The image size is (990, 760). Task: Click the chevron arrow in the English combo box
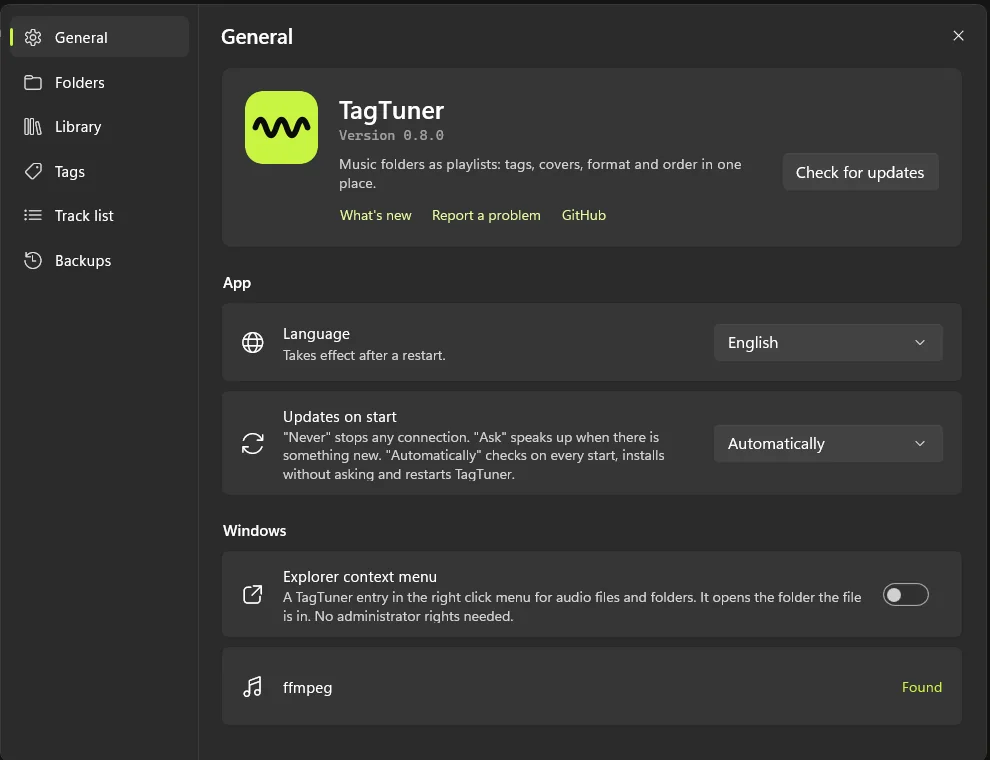(920, 343)
